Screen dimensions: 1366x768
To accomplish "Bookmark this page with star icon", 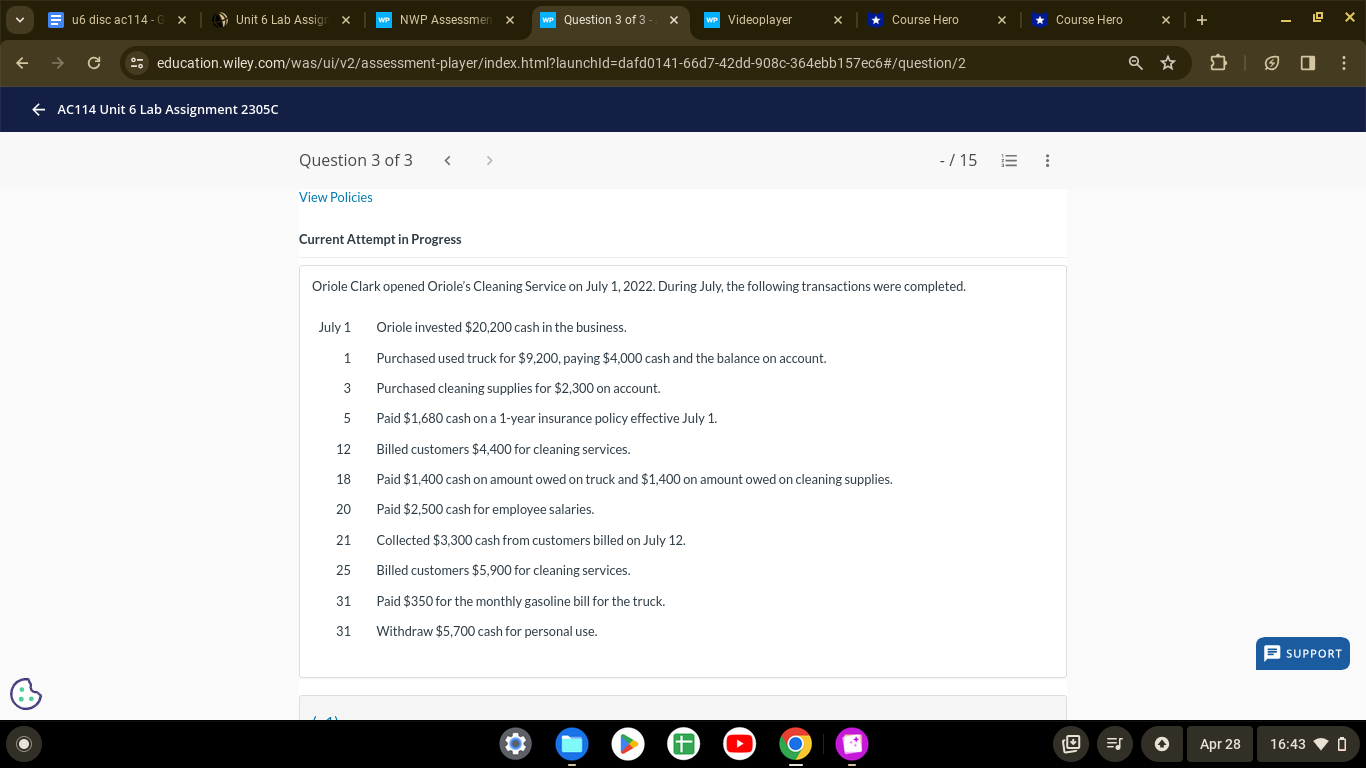I will point(1167,63).
